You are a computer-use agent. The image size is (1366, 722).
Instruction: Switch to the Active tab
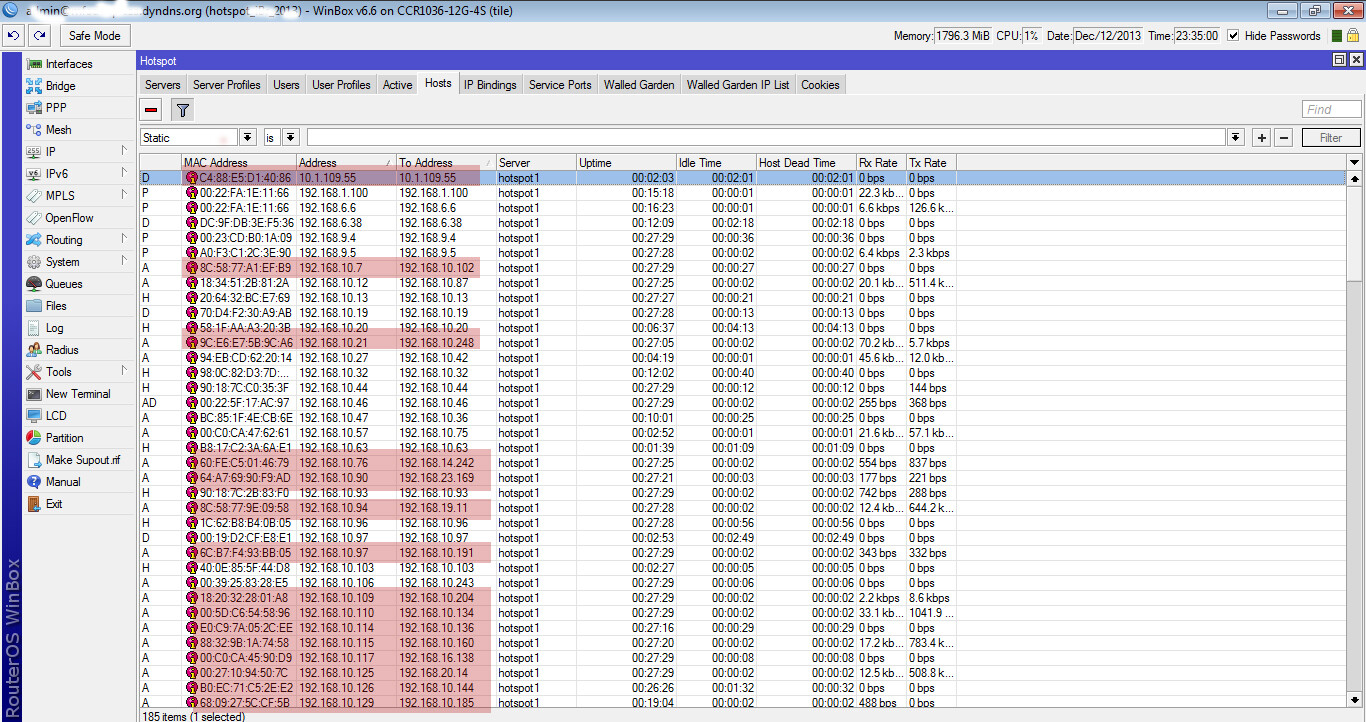point(397,84)
